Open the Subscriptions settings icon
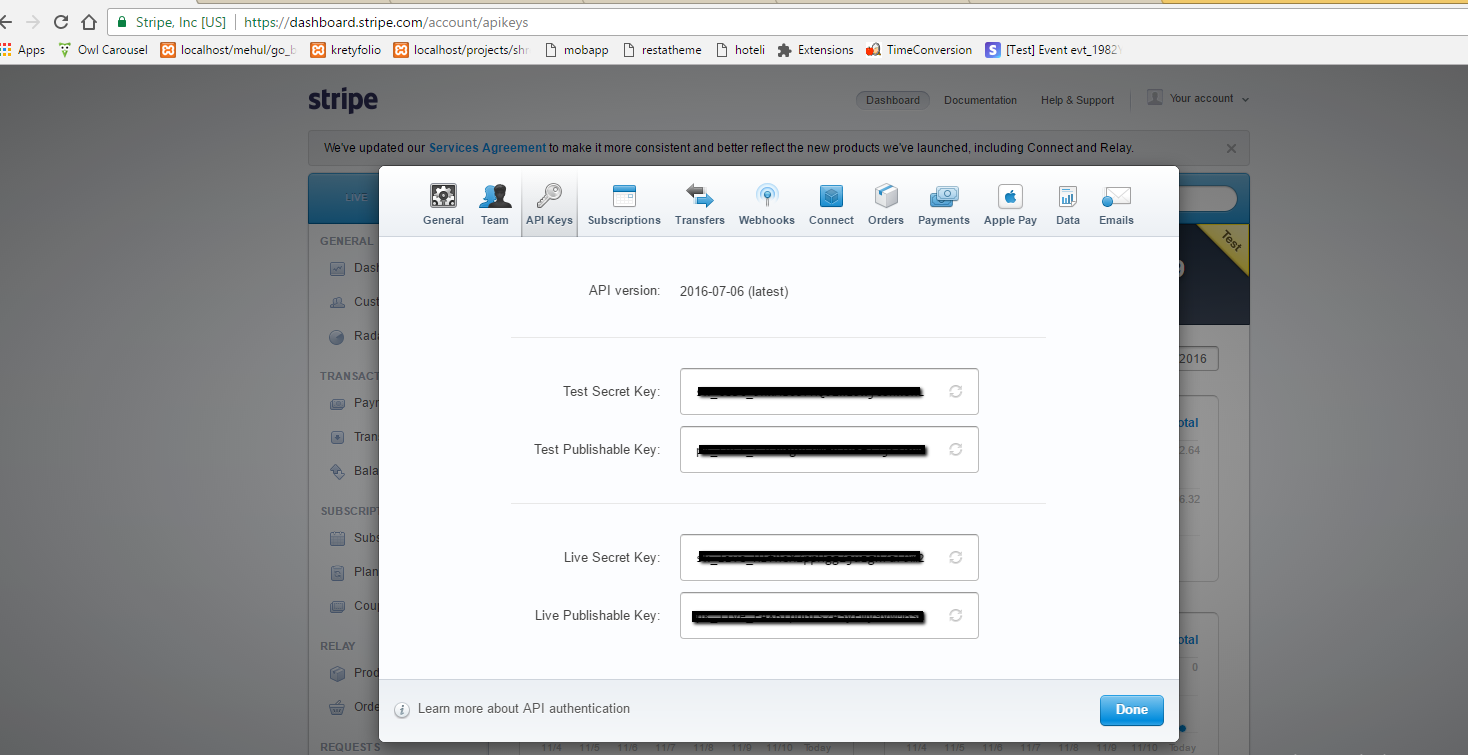The width and height of the screenshot is (1468, 755). 624,196
